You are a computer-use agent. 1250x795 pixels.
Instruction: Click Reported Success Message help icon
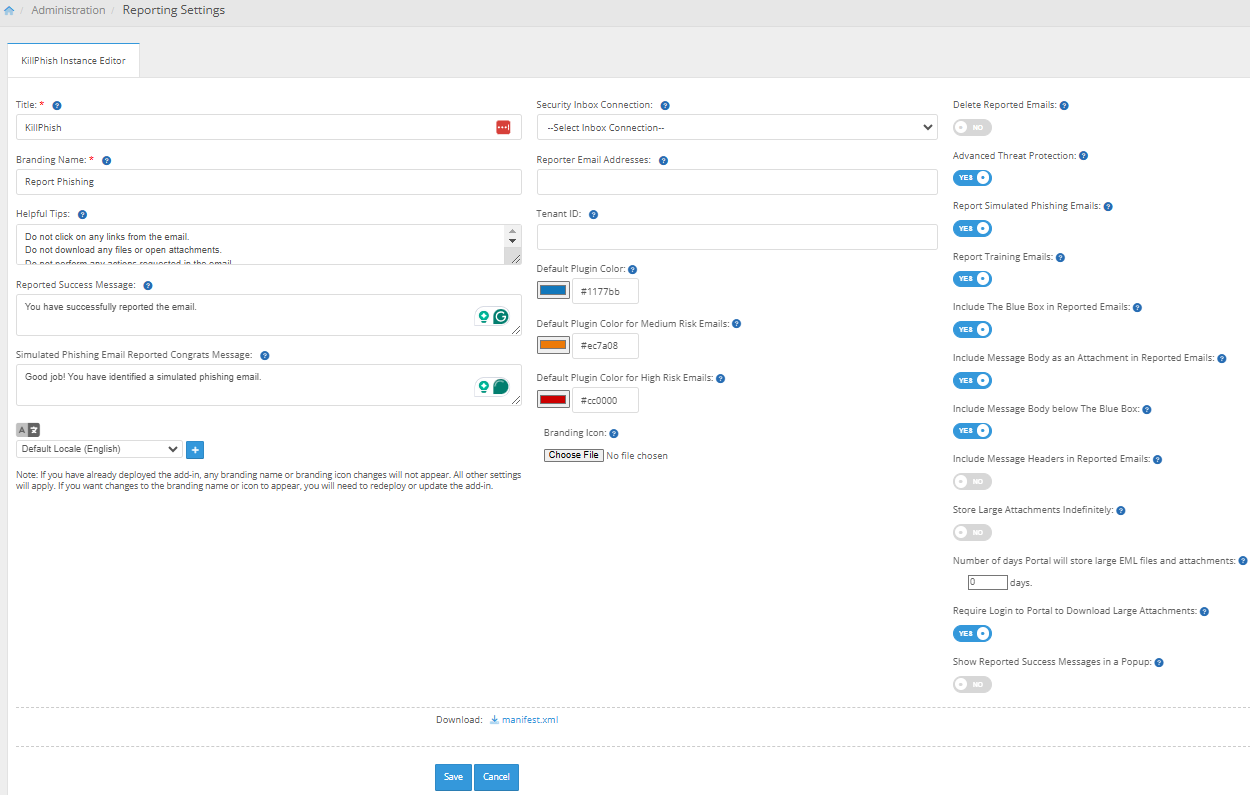(x=148, y=285)
